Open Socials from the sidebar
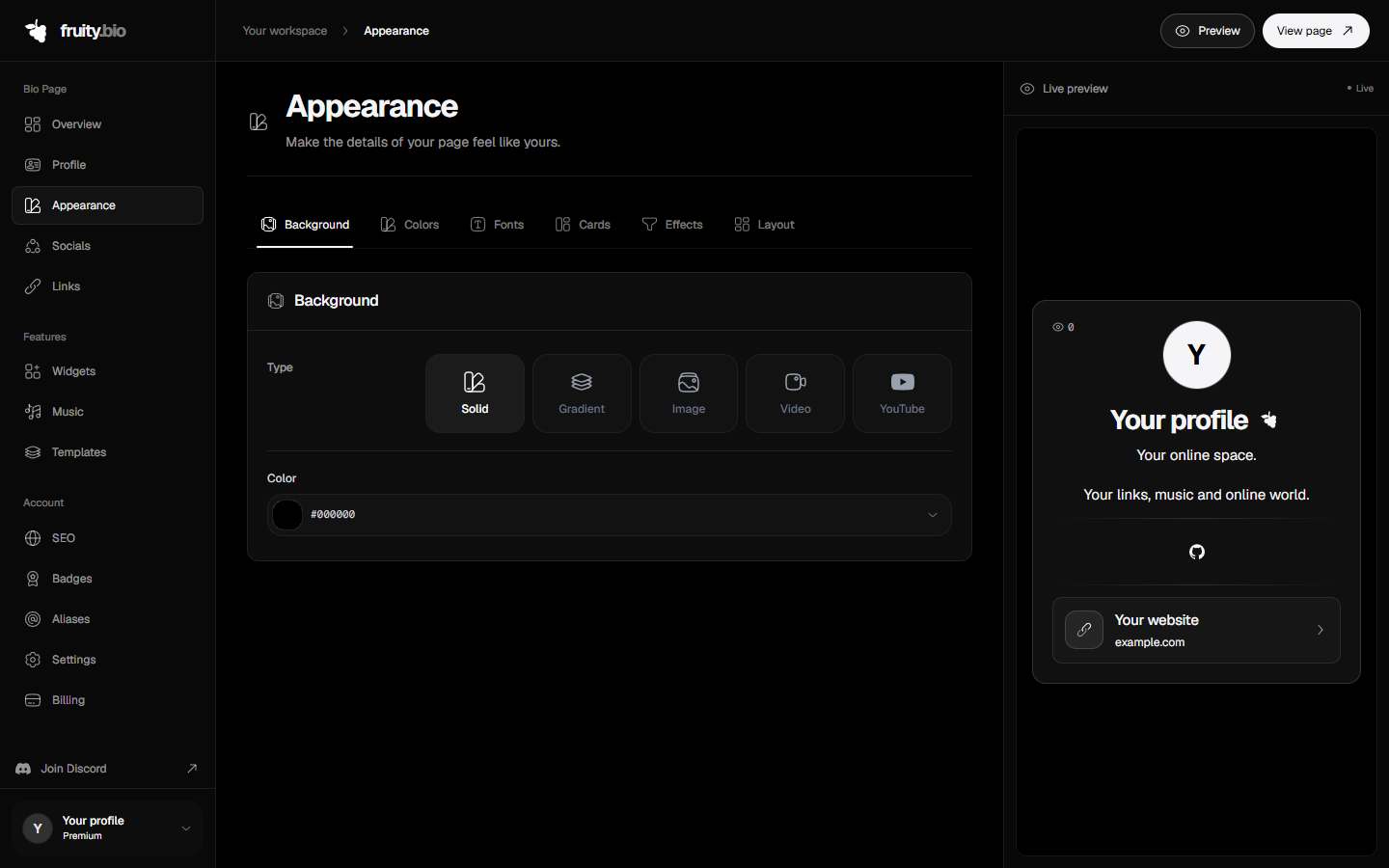Screen dimensions: 1389x868 (107, 246)
